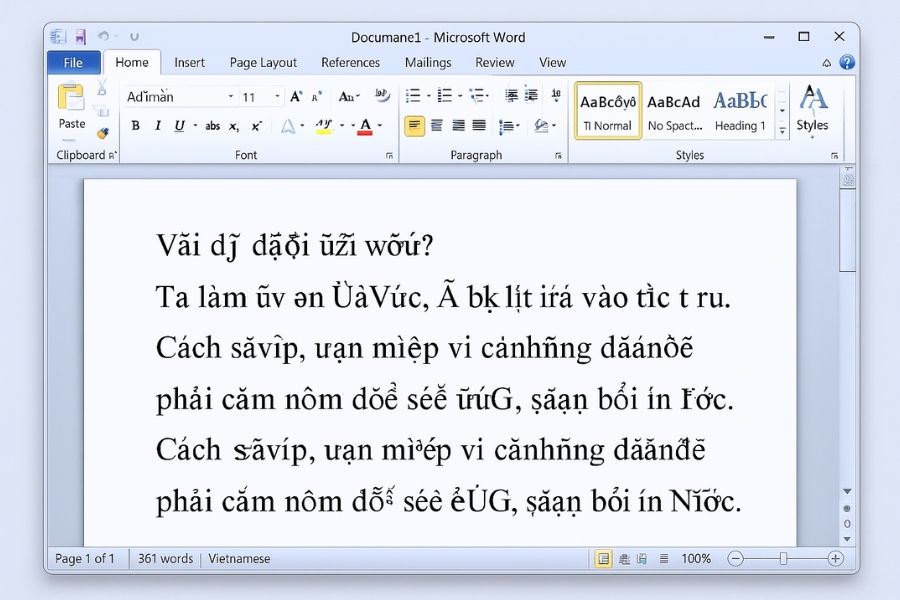The width and height of the screenshot is (900, 600).
Task: Open the Review tab
Action: coord(494,62)
